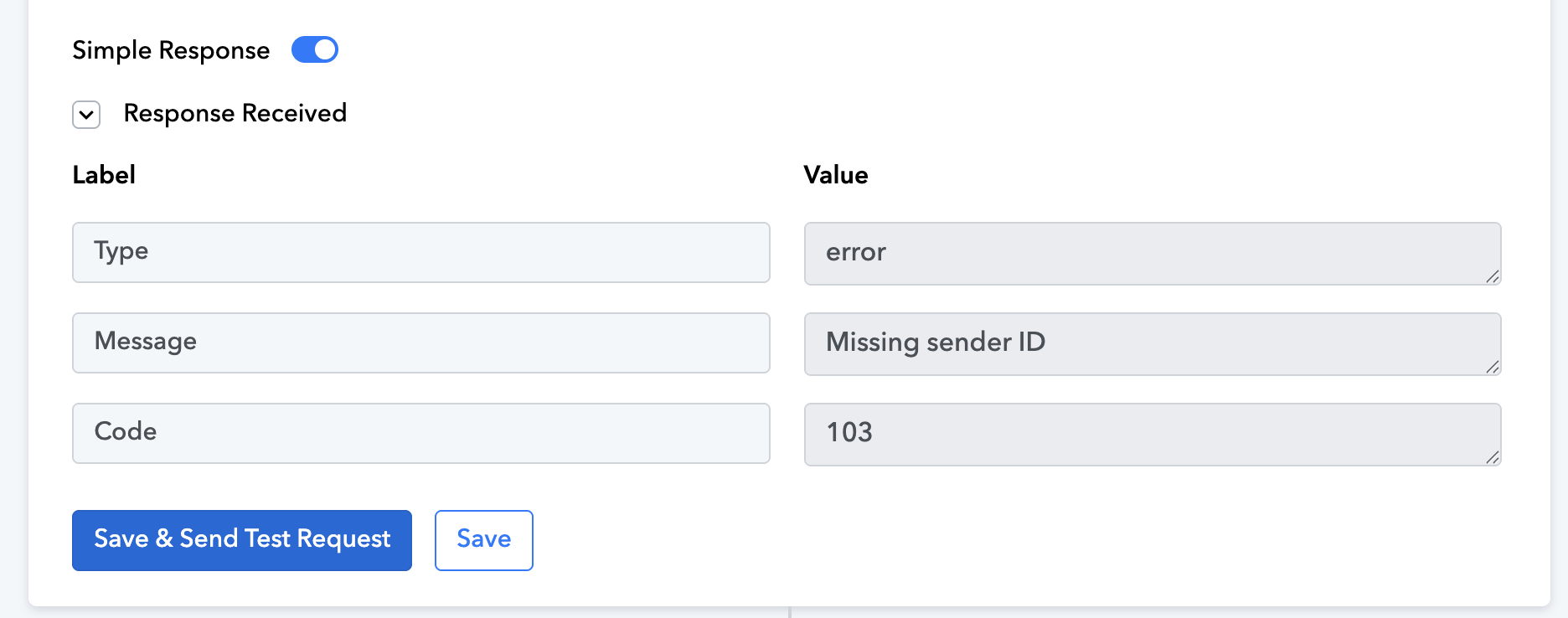Collapse the Response Received chevron box
Screen dimensions: 1568x618
point(86,115)
